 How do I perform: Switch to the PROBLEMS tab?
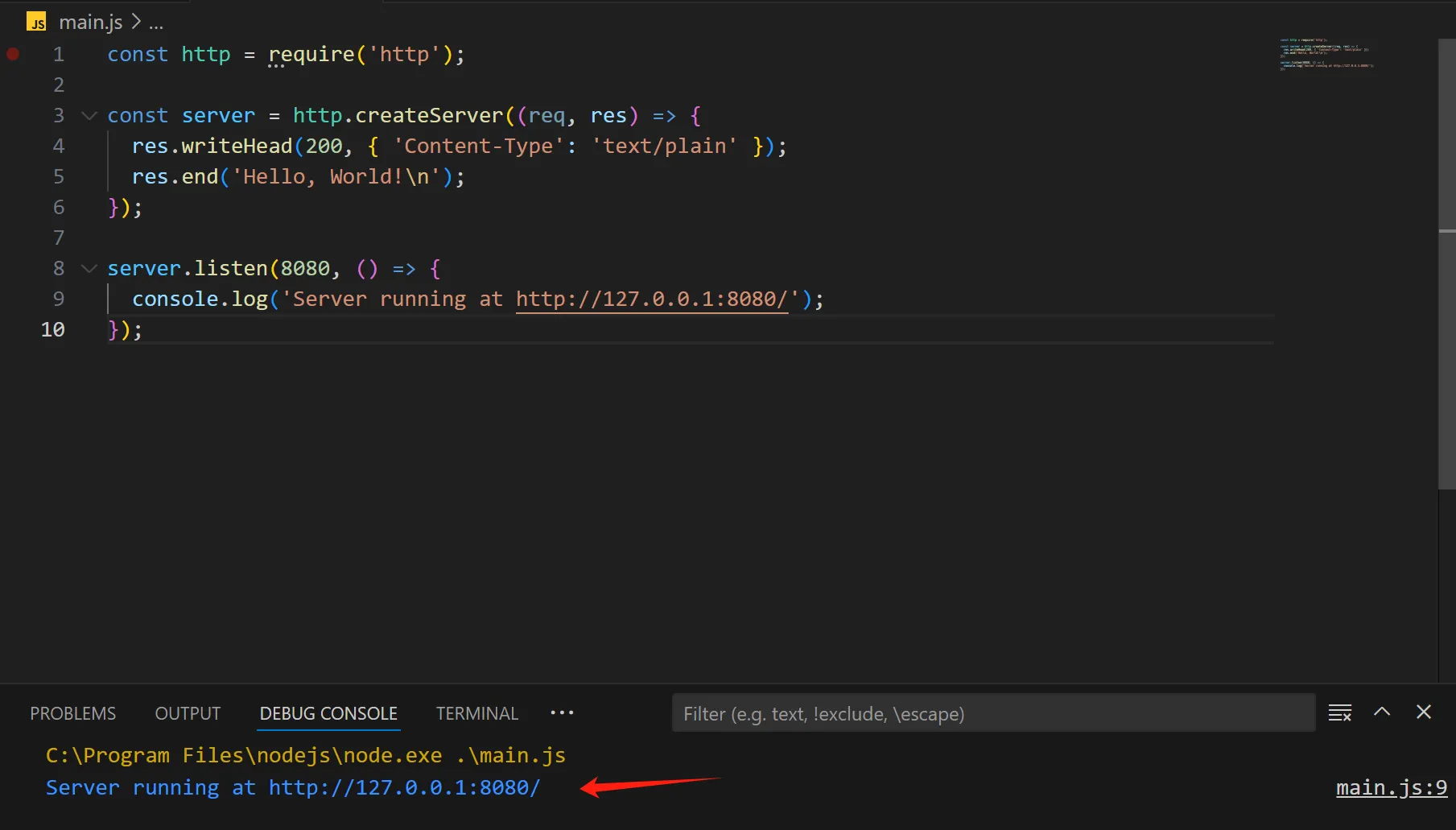click(72, 713)
